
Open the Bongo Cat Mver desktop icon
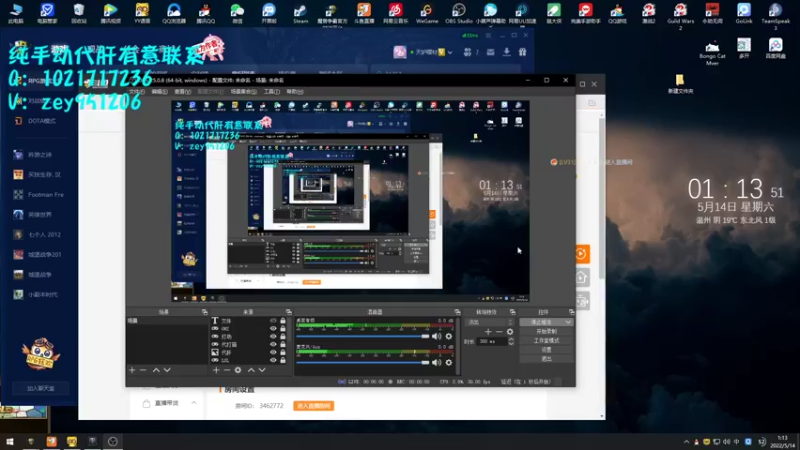[x=712, y=52]
